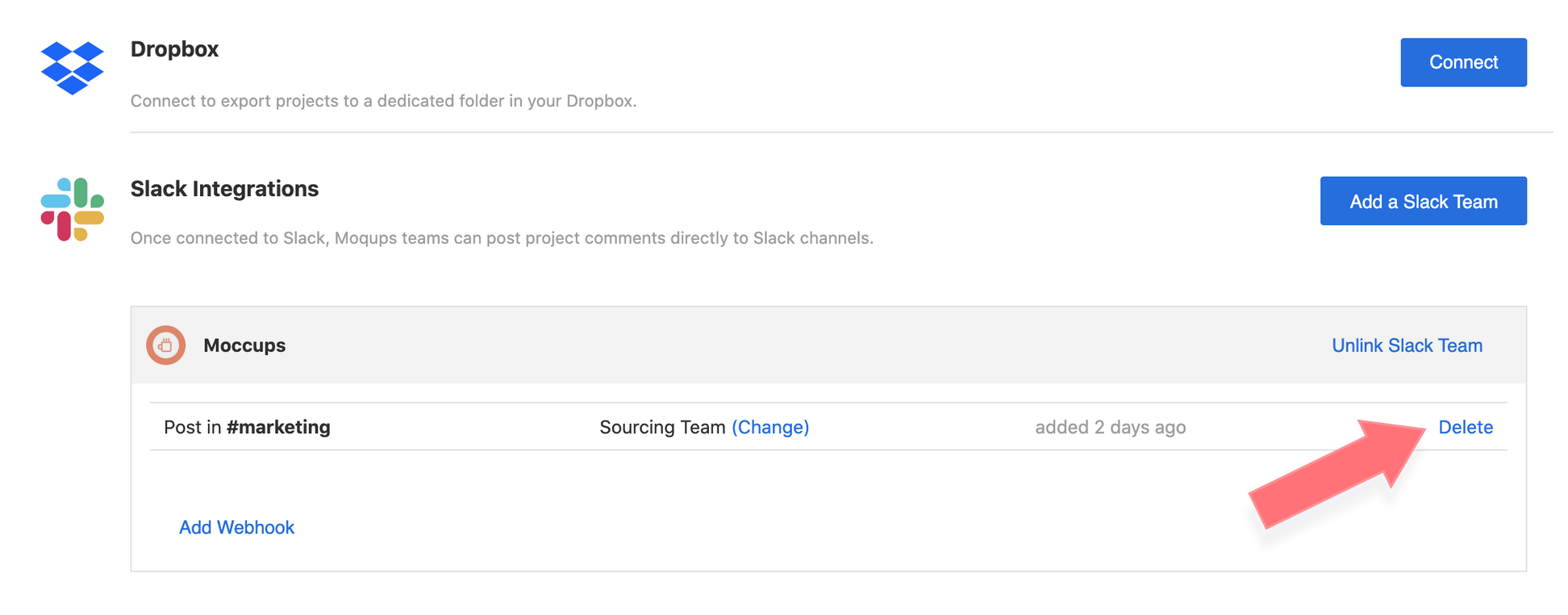This screenshot has width=1568, height=615.
Task: Select the #marketing channel text
Action: coord(277,426)
